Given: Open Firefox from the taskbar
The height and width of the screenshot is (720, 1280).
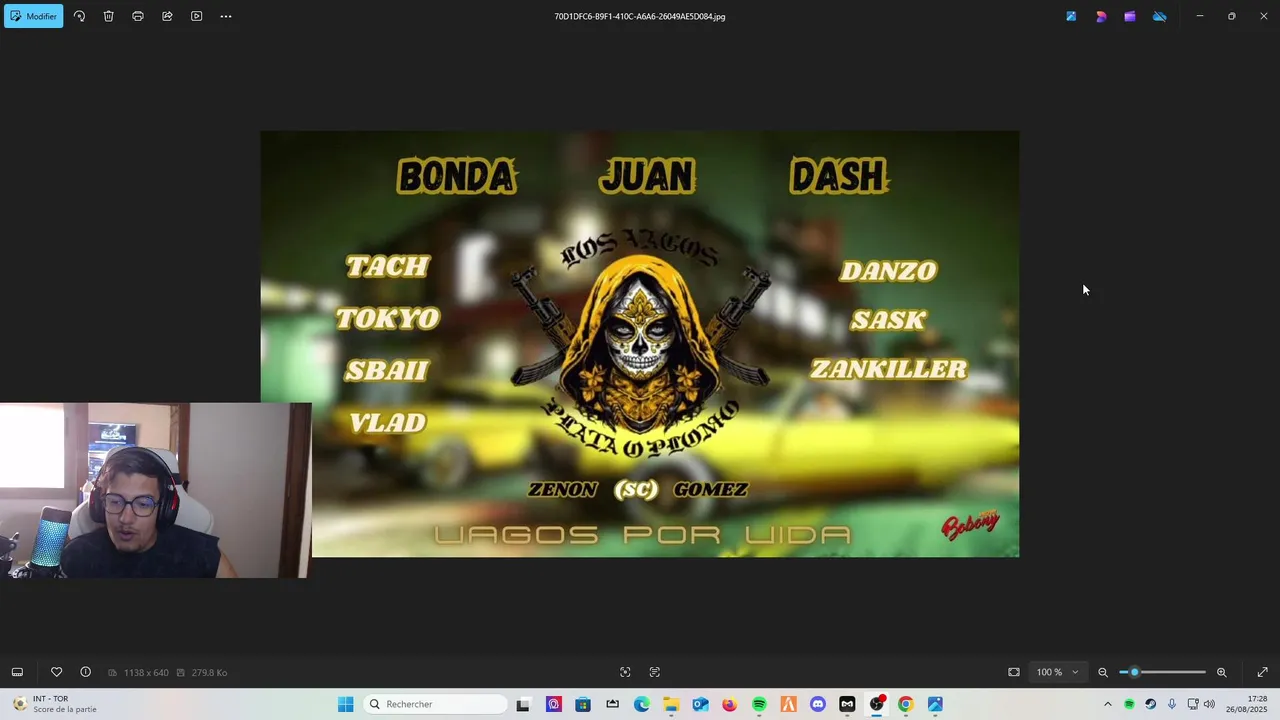Looking at the screenshot, I should pyautogui.click(x=729, y=704).
